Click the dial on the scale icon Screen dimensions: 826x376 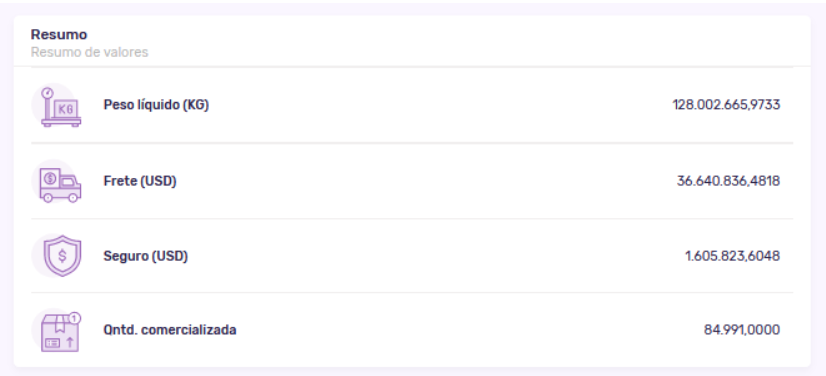pos(48,93)
